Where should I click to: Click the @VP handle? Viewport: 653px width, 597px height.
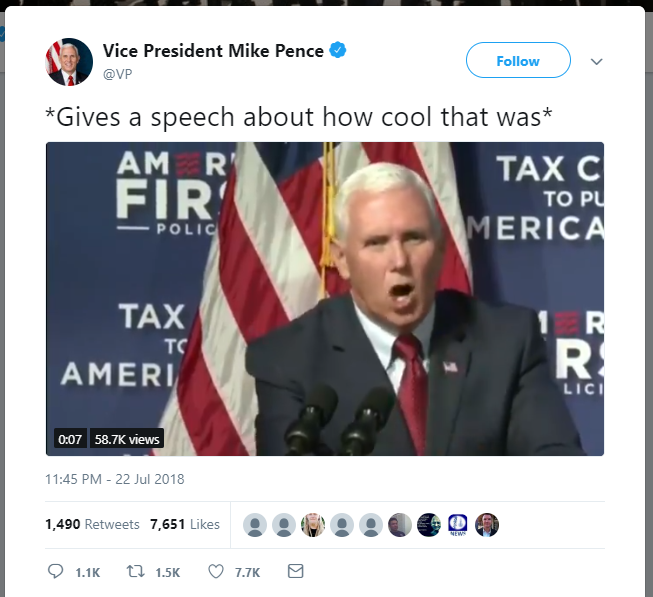[x=118, y=73]
